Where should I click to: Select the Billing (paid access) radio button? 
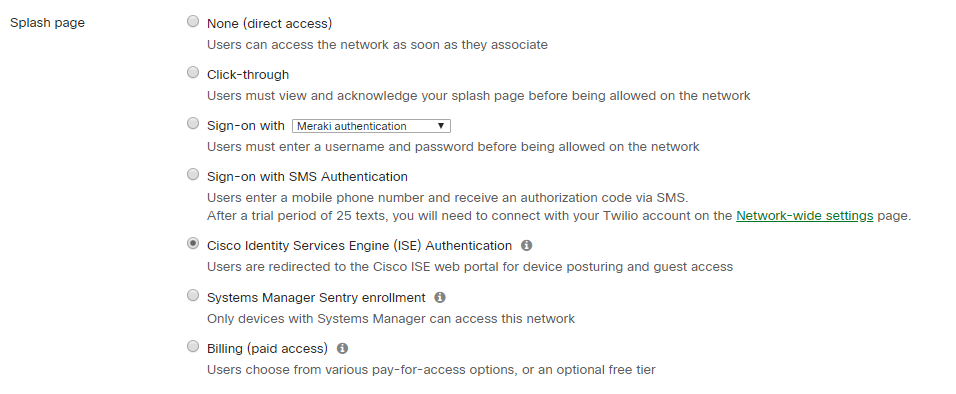[193, 347]
